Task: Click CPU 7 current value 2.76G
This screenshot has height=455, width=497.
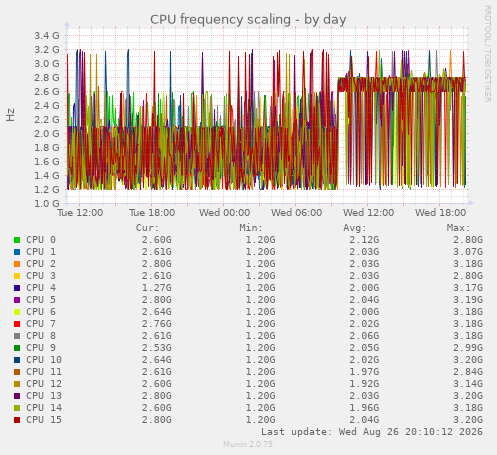Action: (157, 324)
